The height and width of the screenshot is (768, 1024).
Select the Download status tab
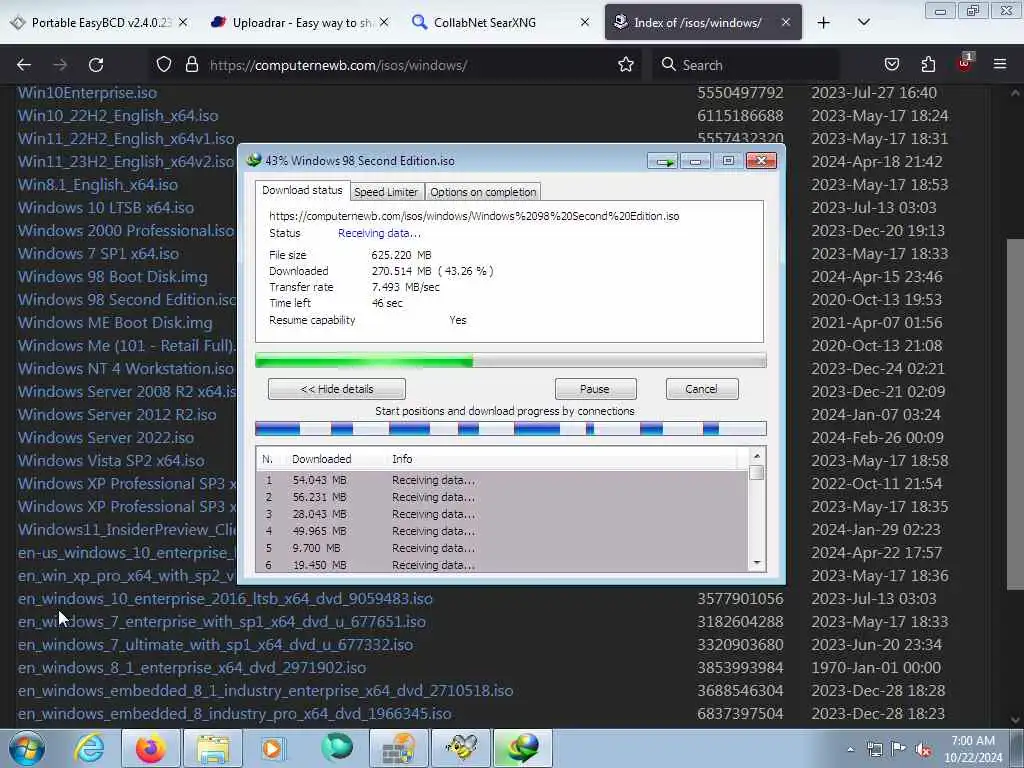pyautogui.click(x=302, y=190)
